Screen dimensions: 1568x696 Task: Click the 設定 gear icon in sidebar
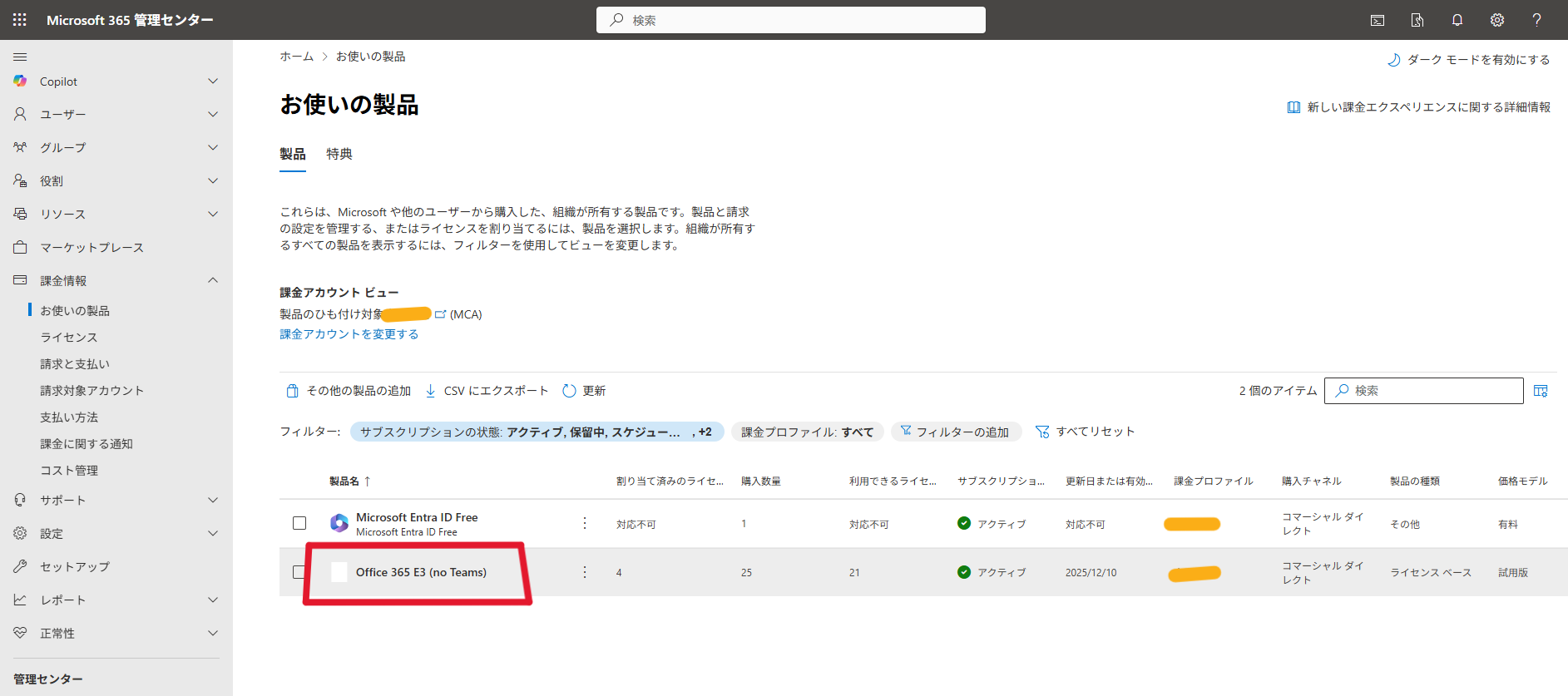click(x=20, y=533)
